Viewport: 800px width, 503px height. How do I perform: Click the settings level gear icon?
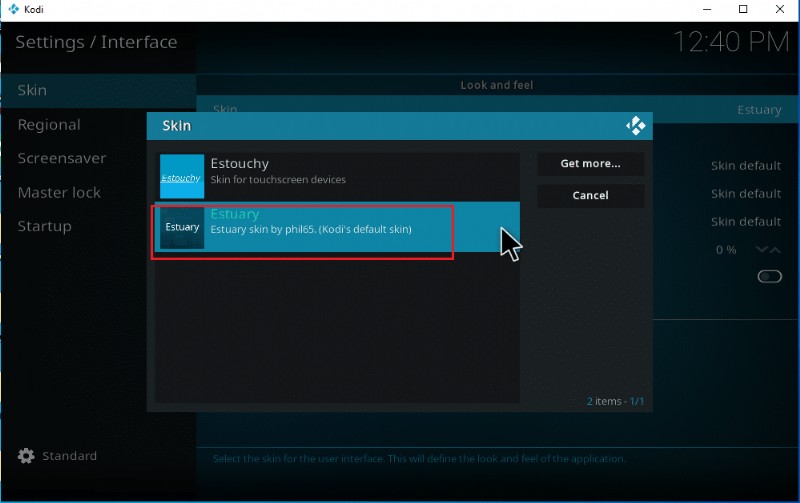(x=26, y=456)
